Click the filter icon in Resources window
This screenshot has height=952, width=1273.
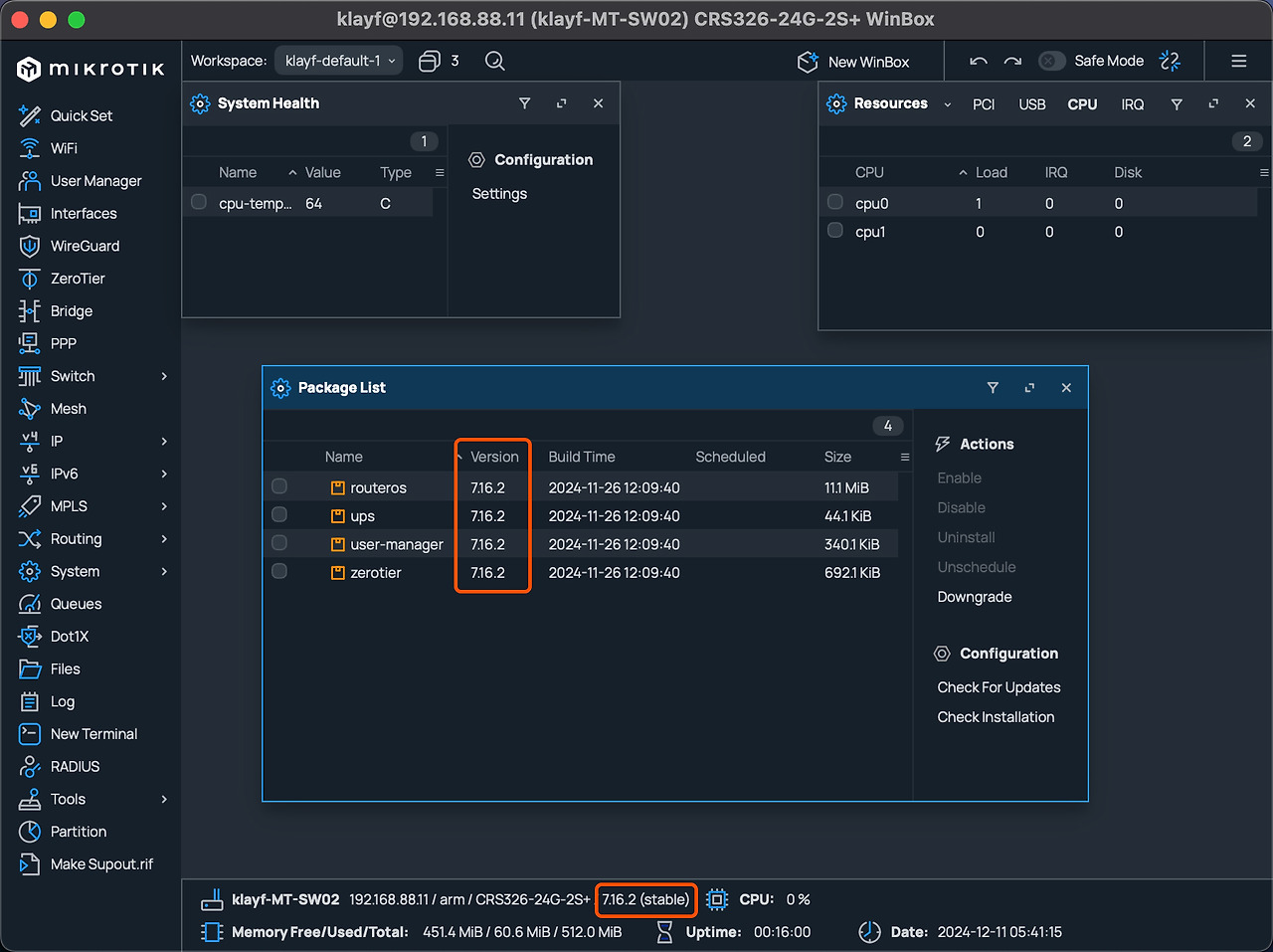[1177, 104]
